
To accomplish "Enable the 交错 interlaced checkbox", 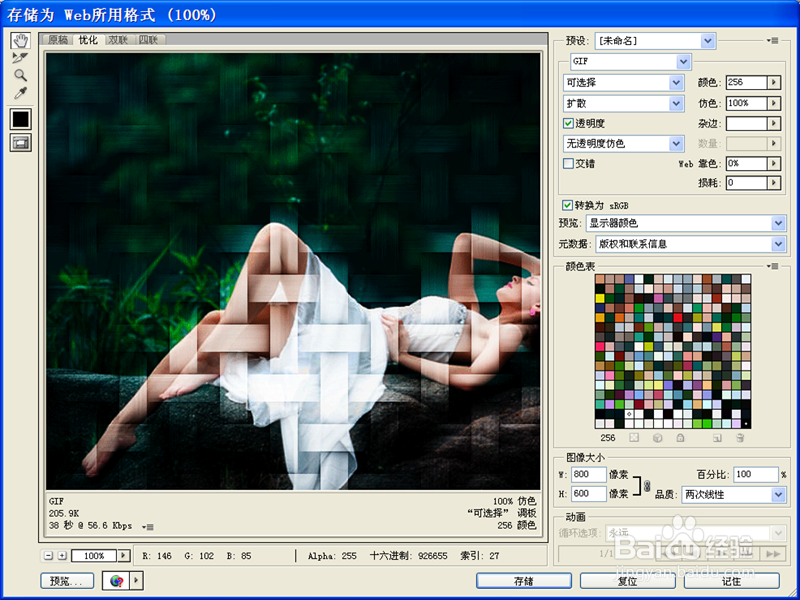I will (568, 163).
